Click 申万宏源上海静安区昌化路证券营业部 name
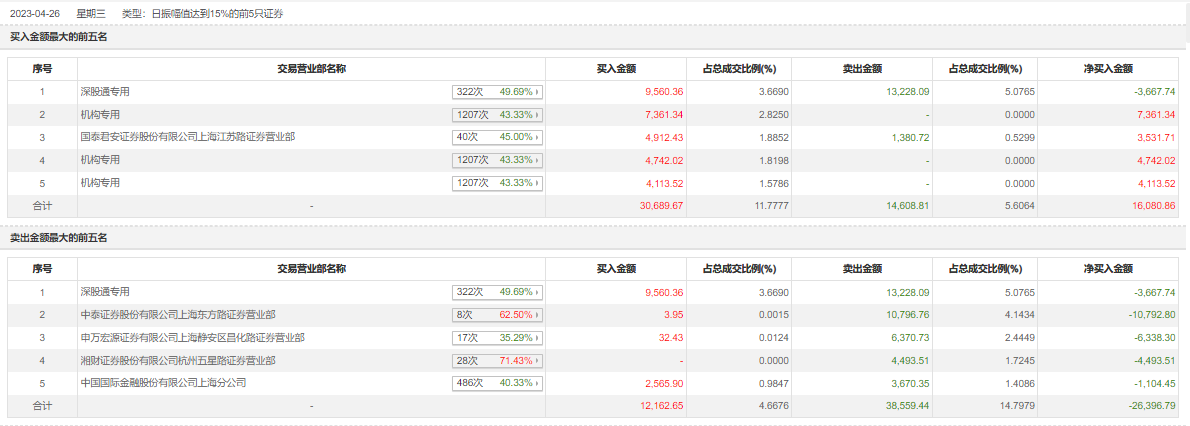The width and height of the screenshot is (1190, 426). pos(192,337)
